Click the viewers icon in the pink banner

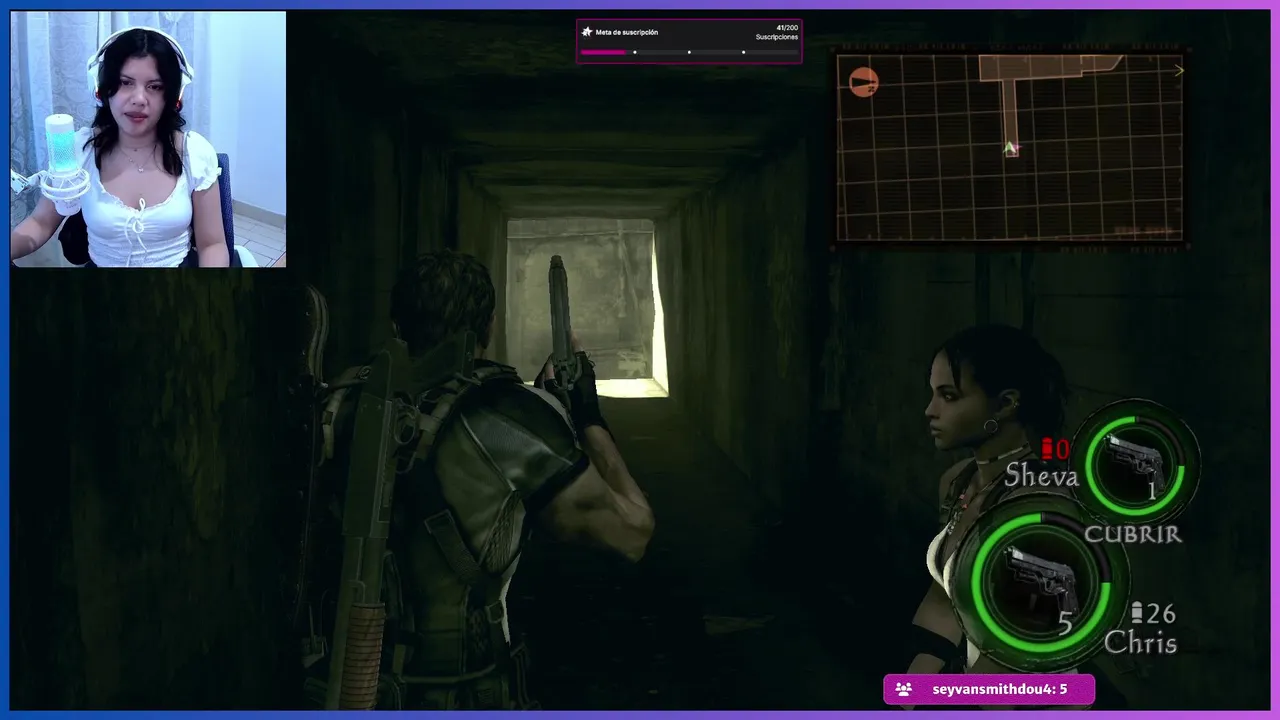point(903,689)
